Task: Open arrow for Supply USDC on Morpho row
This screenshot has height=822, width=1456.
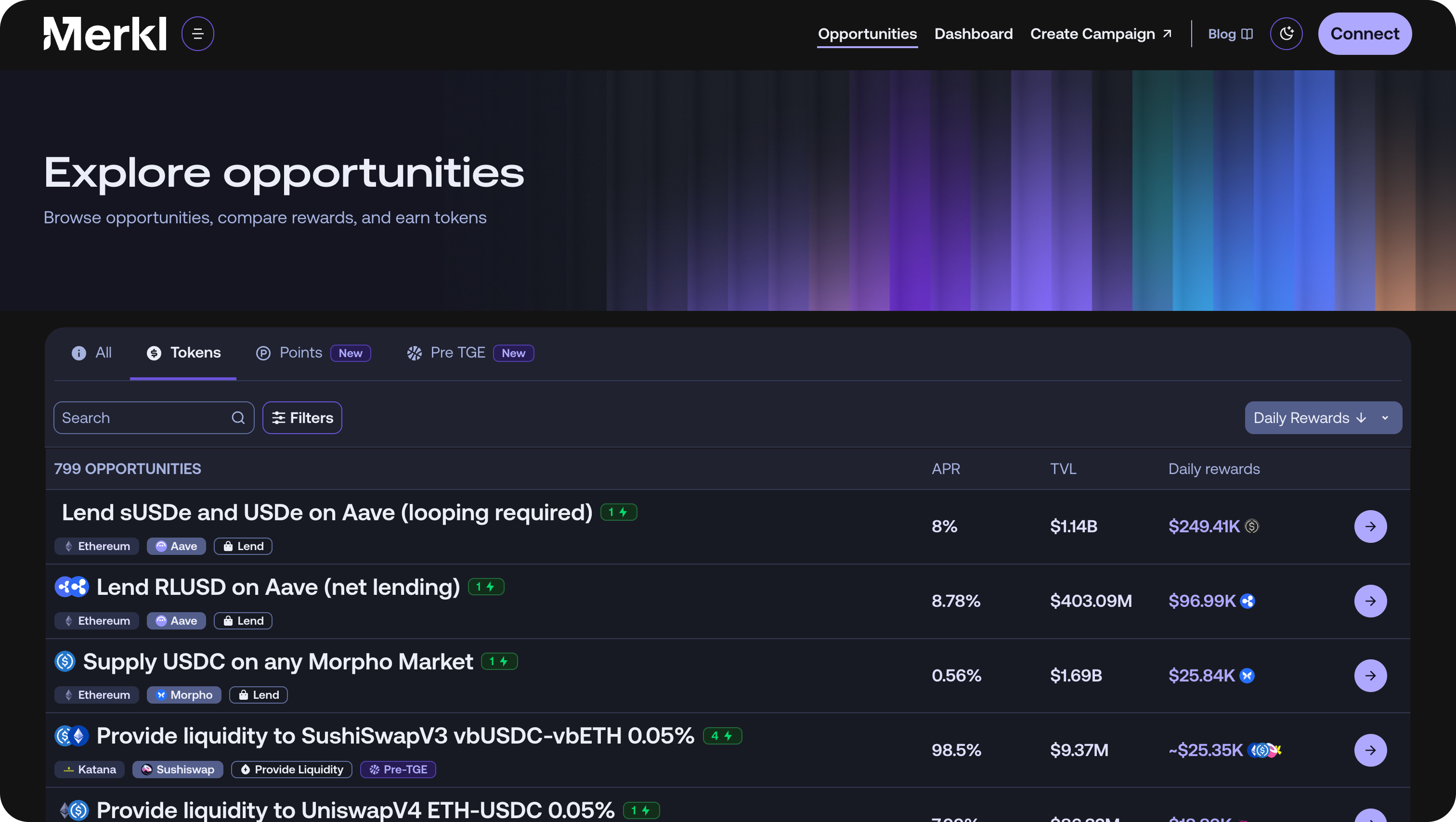Action: (x=1370, y=676)
